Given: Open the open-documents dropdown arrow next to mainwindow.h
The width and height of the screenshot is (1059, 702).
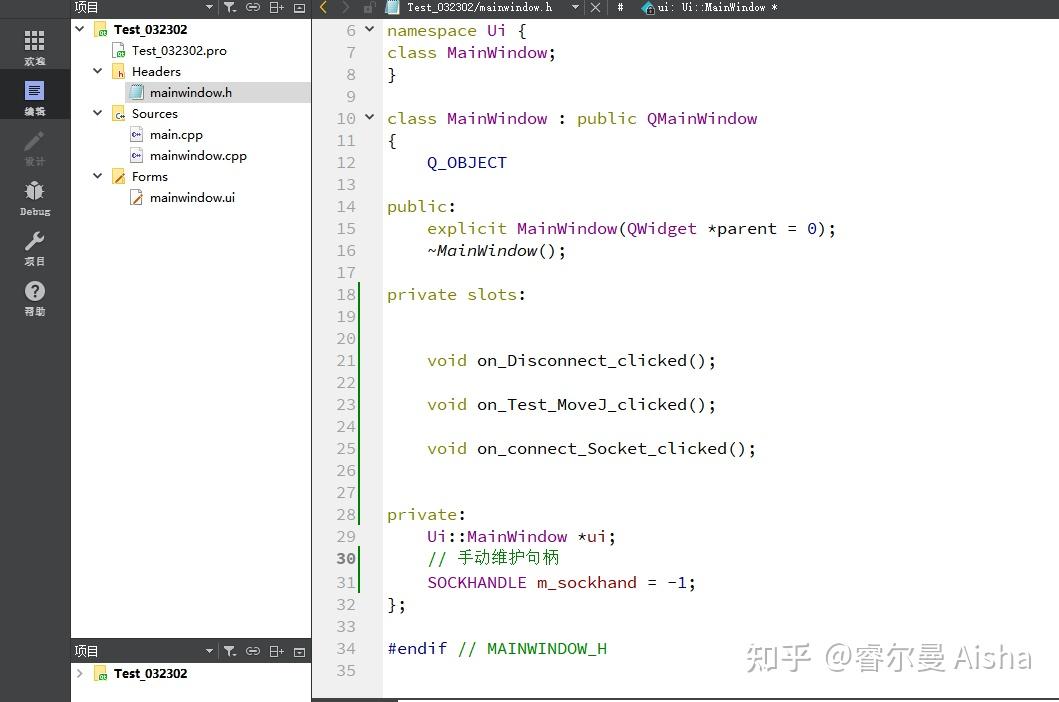Looking at the screenshot, I should click(x=575, y=7).
